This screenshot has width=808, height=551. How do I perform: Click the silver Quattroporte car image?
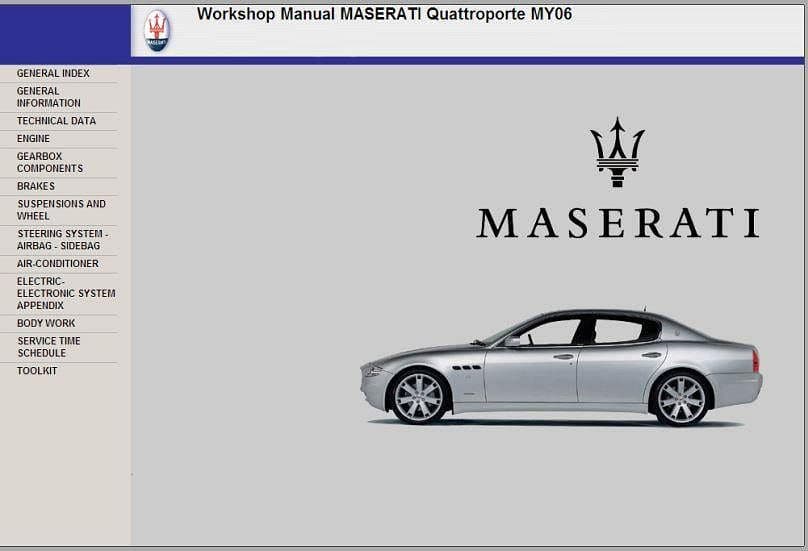click(561, 366)
